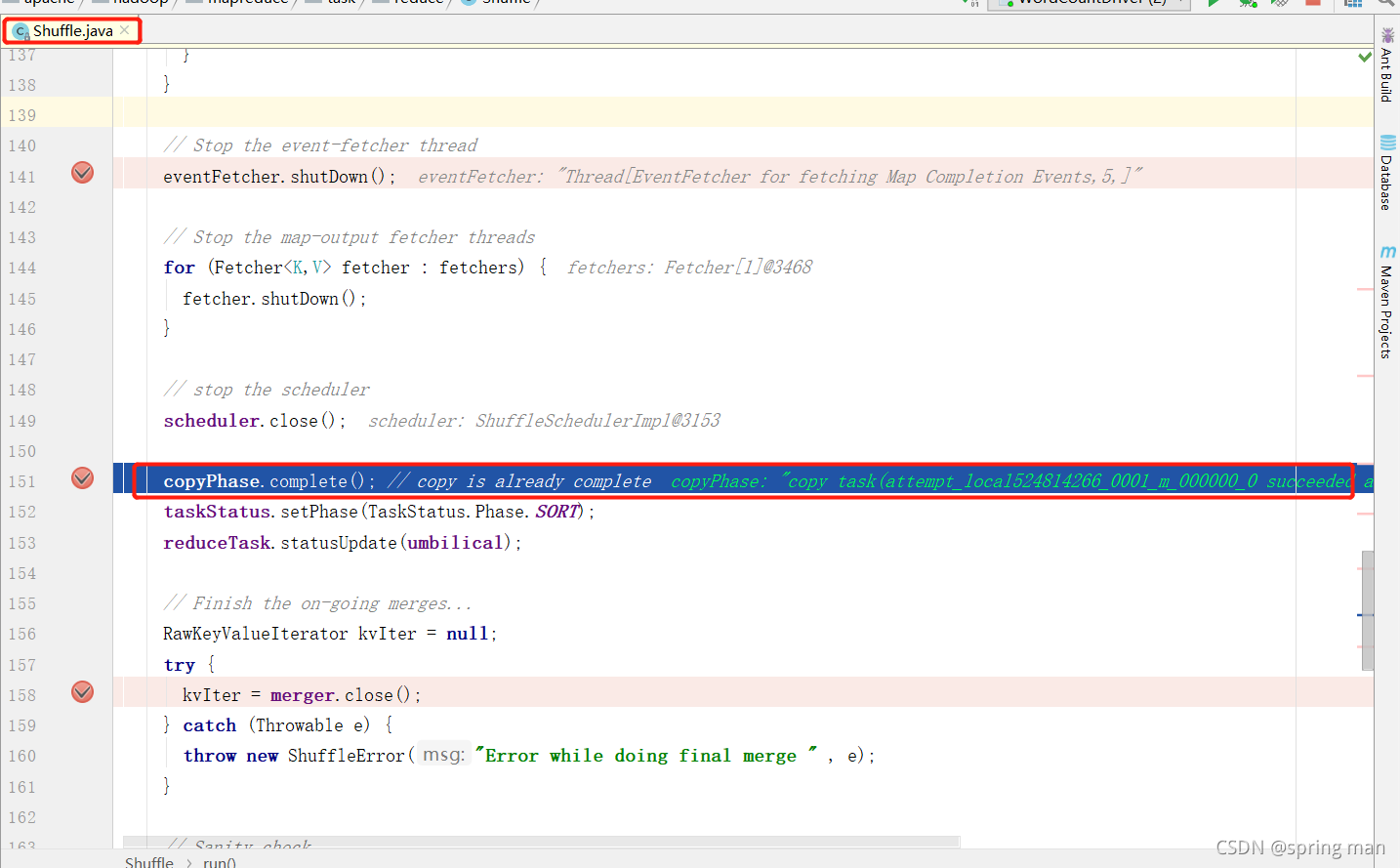Image resolution: width=1400 pixels, height=868 pixels.
Task: Open the Maven Projects tool window
Action: (x=1386, y=302)
